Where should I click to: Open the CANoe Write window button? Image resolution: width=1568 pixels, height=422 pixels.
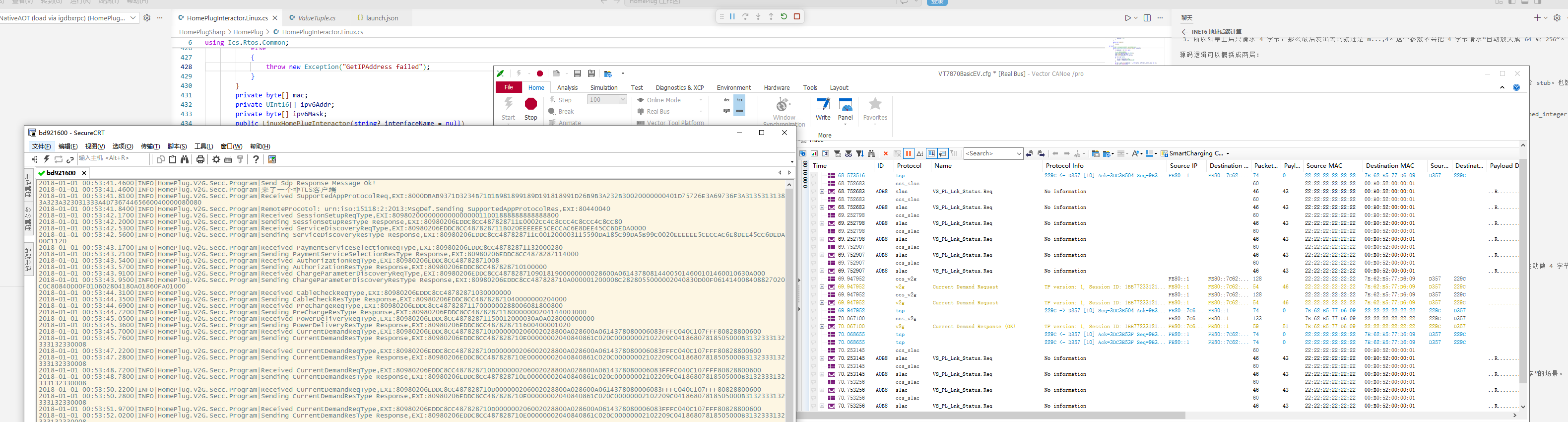pyautogui.click(x=823, y=108)
